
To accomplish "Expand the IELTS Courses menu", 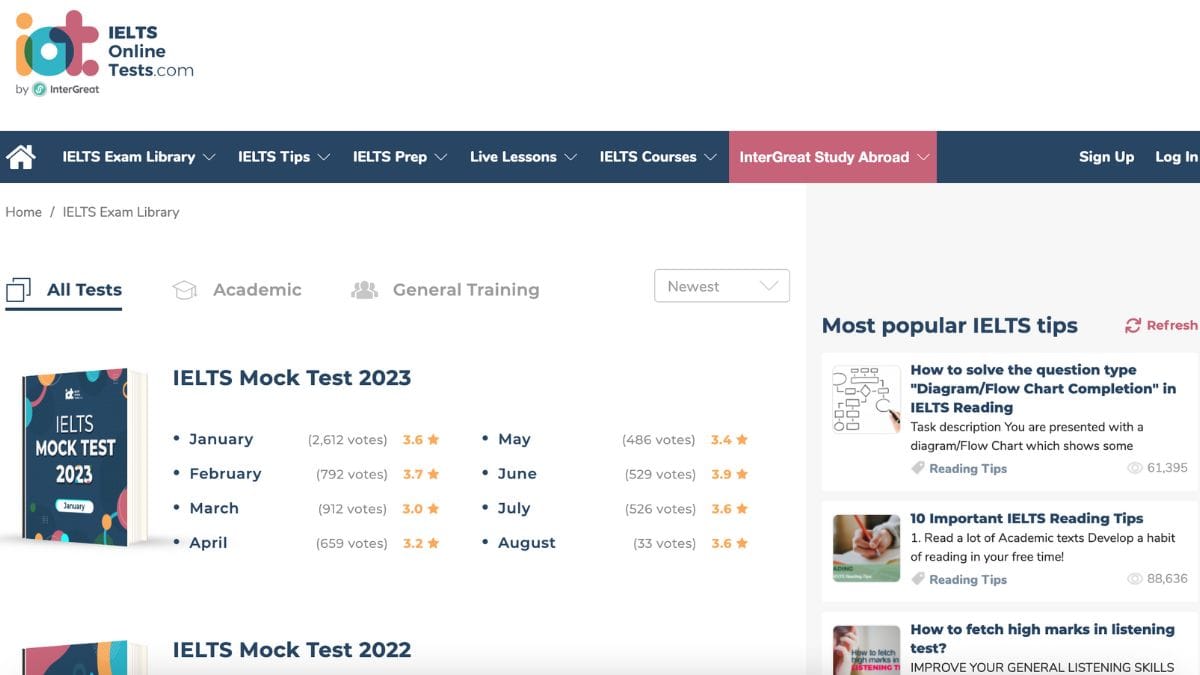I will [659, 157].
